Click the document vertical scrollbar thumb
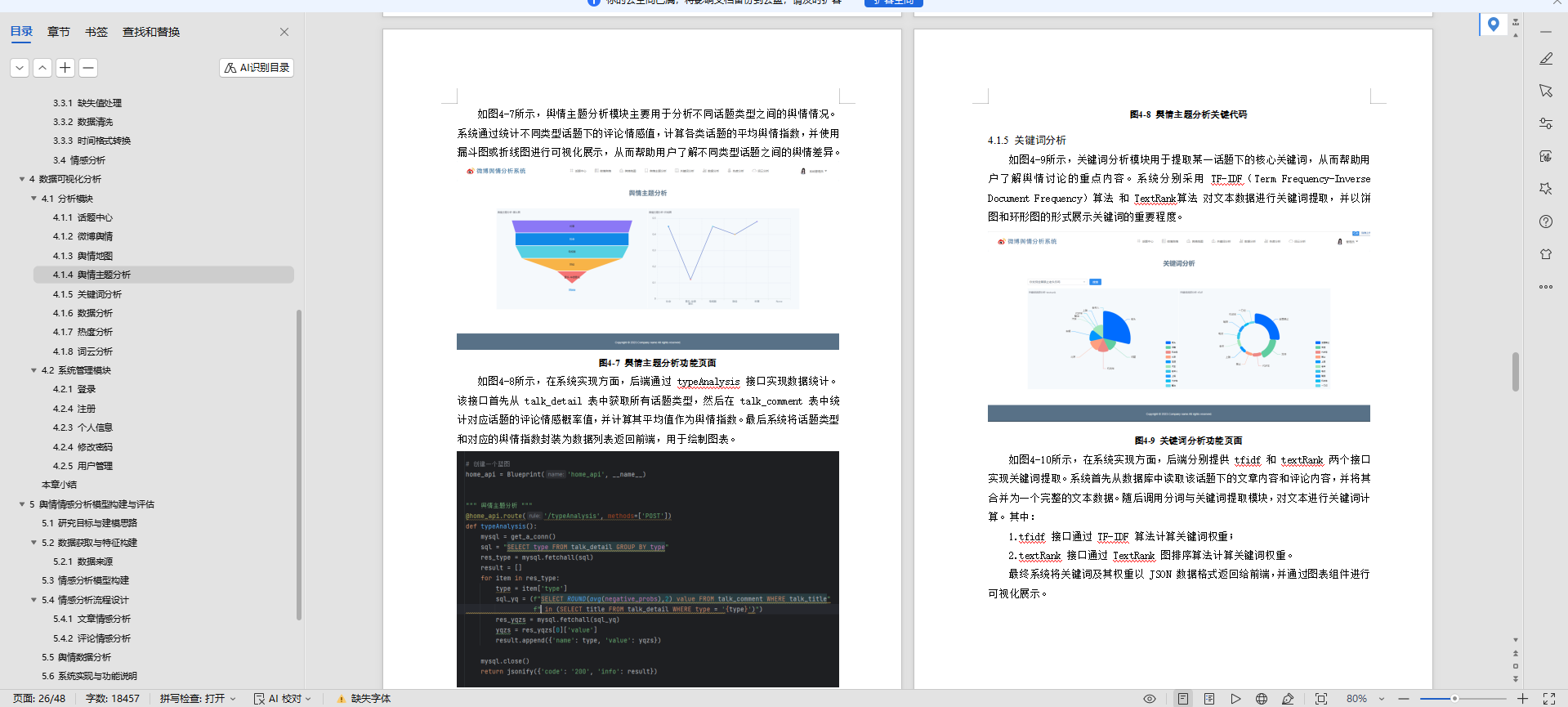Screen dimensions: 1568x707 tap(1516, 372)
